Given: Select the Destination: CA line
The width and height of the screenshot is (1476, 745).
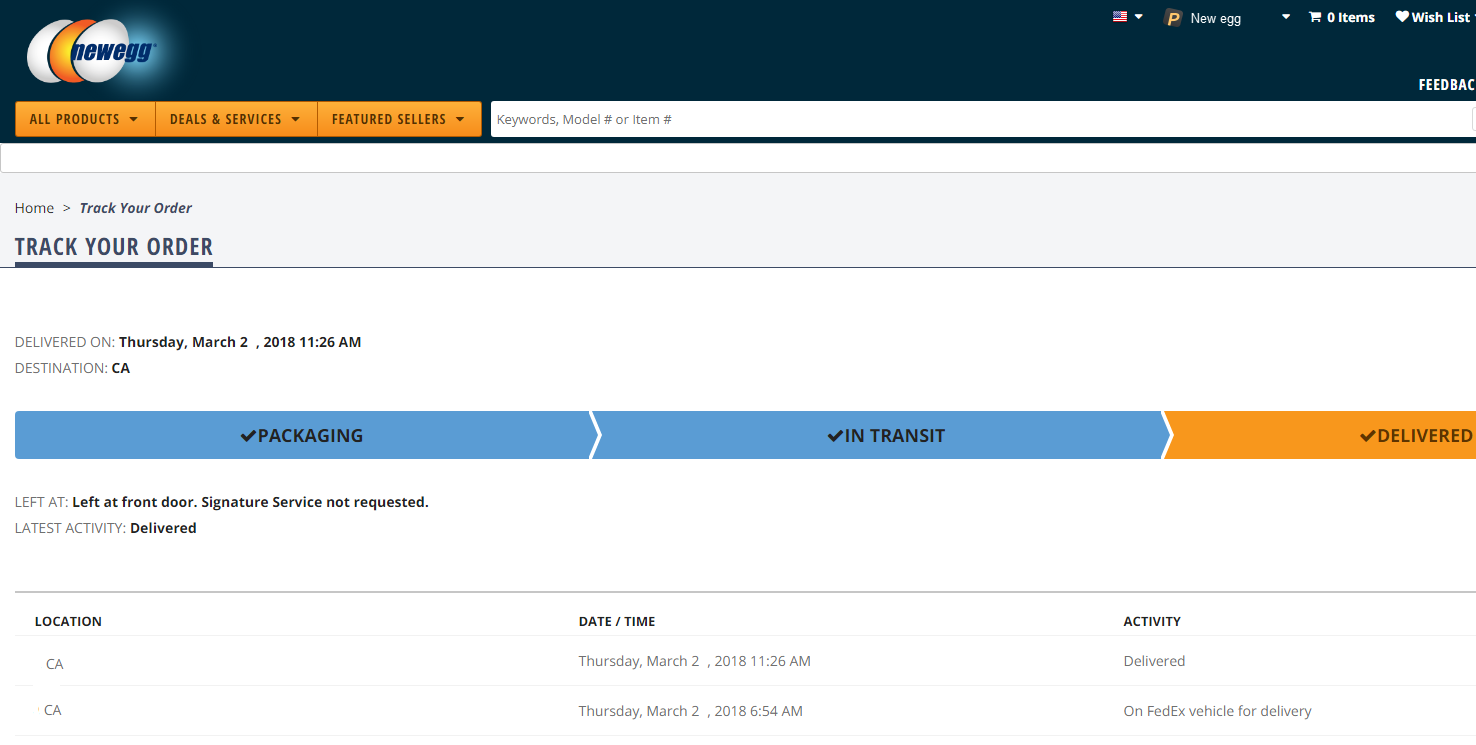Looking at the screenshot, I should click(x=72, y=368).
